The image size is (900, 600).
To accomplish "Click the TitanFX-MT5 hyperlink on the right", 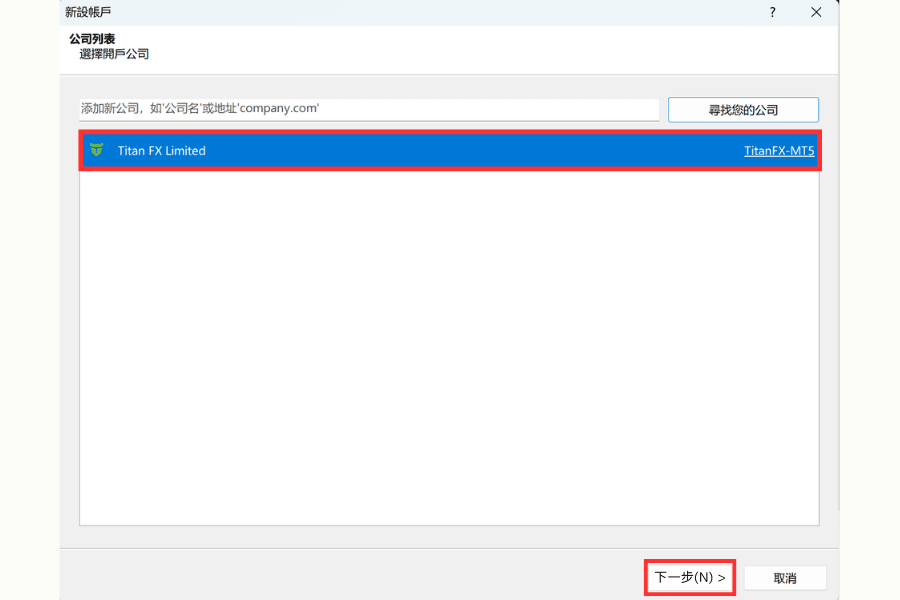I will point(780,150).
